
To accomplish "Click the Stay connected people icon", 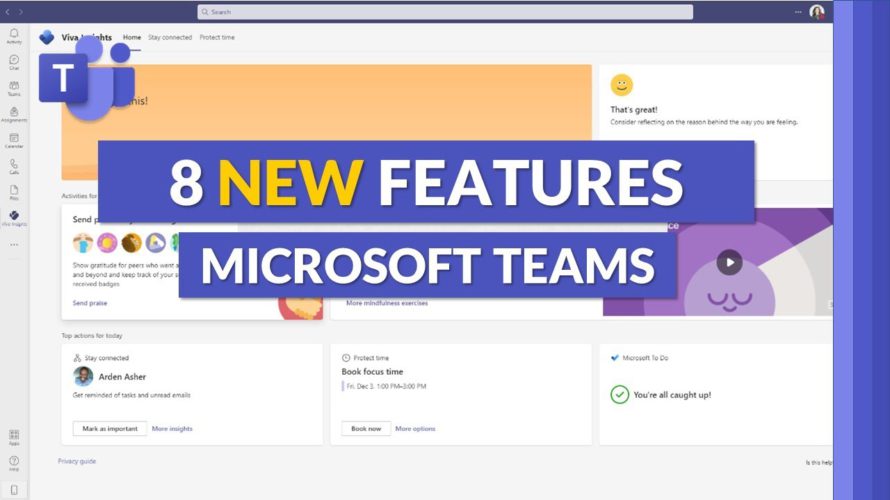I will point(77,358).
